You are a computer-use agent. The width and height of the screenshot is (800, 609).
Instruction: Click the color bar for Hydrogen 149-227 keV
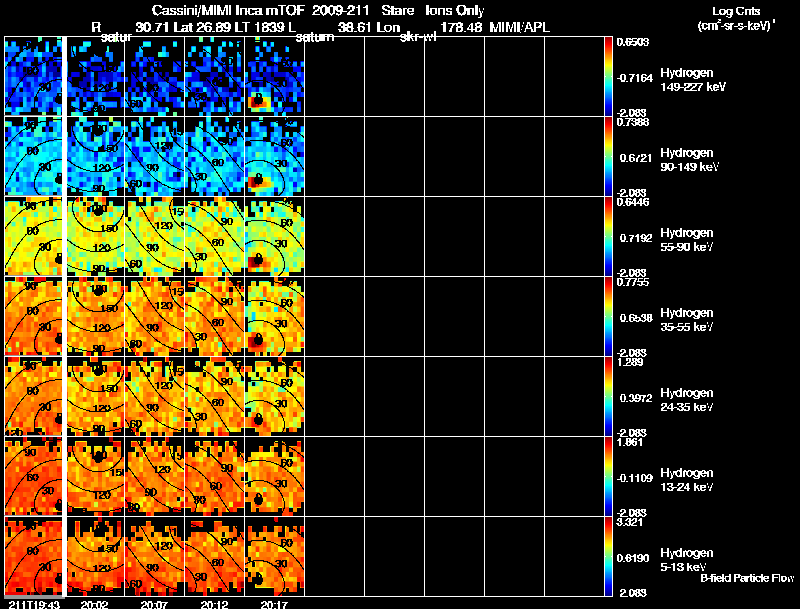610,77
